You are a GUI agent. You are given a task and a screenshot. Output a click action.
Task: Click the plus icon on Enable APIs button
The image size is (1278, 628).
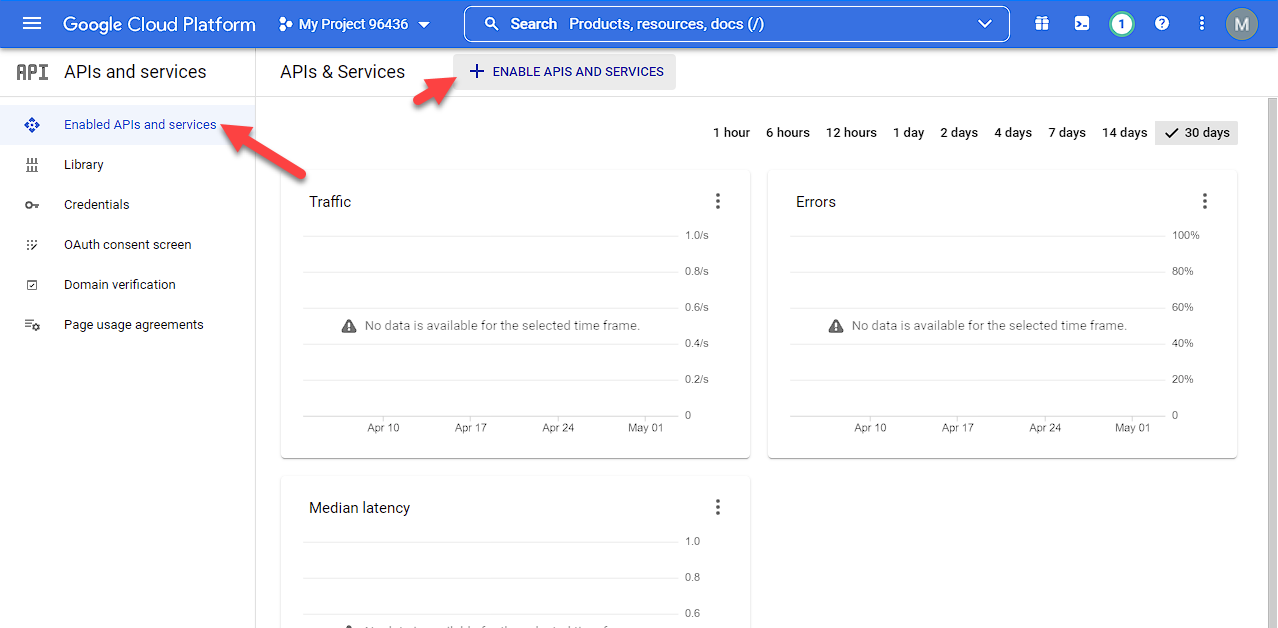point(477,72)
